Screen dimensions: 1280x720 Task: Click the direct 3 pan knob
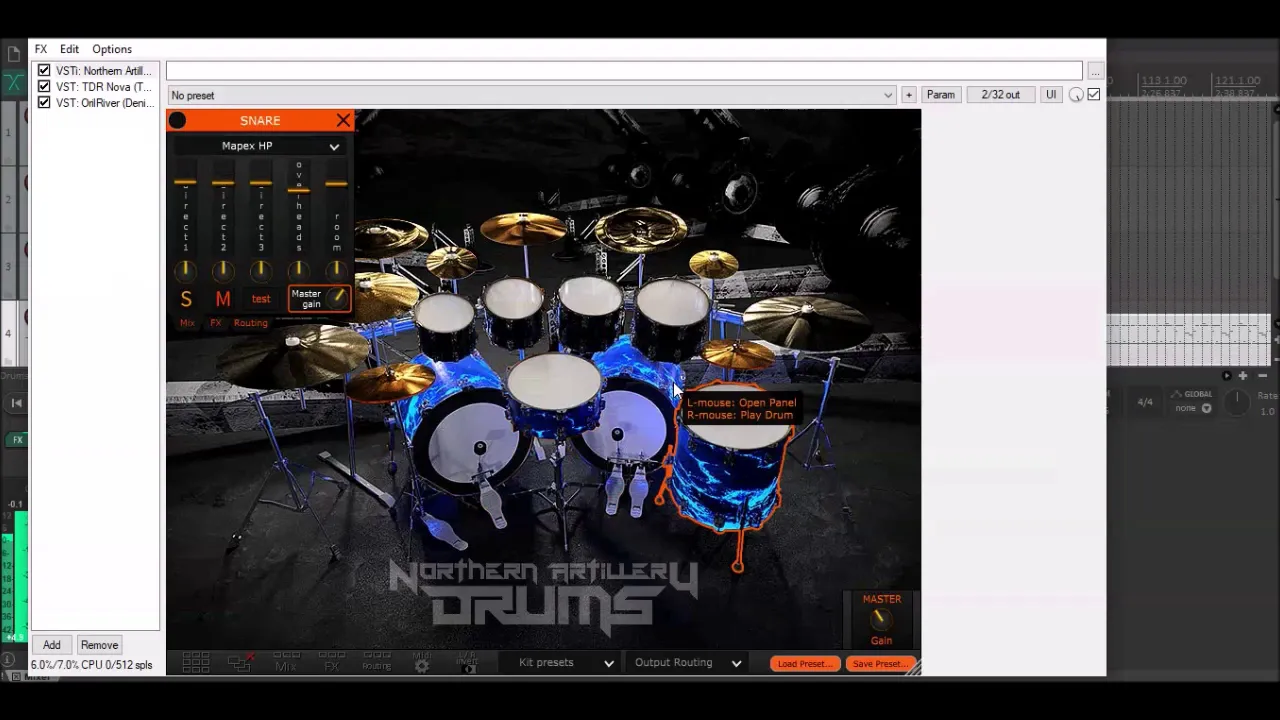261,270
